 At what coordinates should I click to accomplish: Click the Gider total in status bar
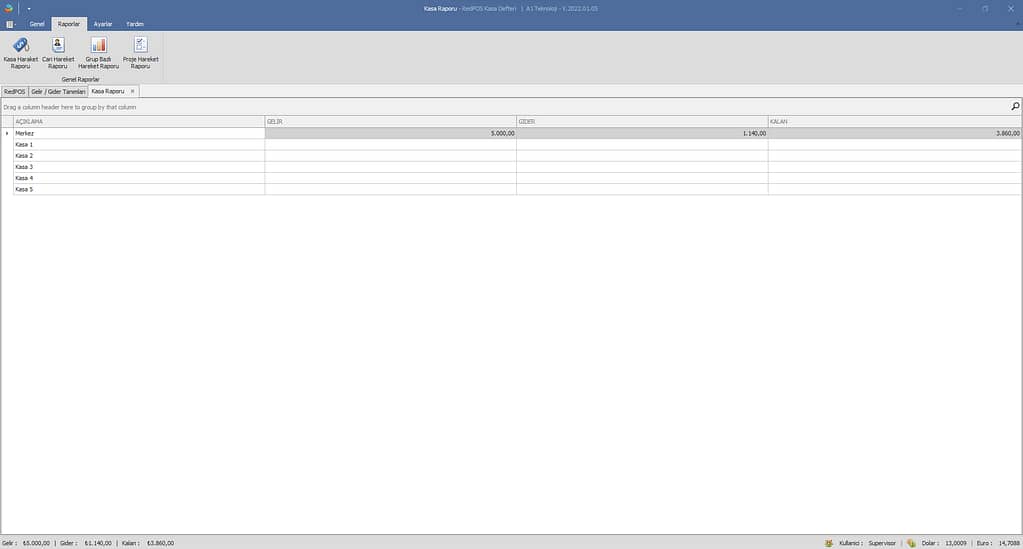(85, 543)
